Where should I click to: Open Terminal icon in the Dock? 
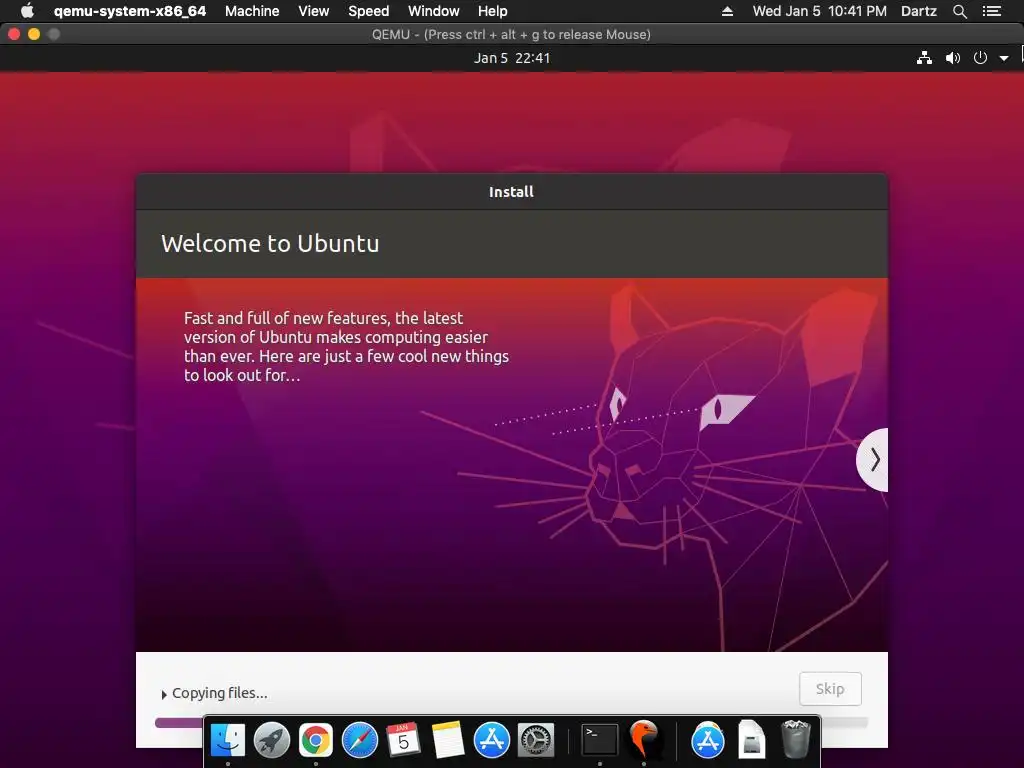click(600, 741)
